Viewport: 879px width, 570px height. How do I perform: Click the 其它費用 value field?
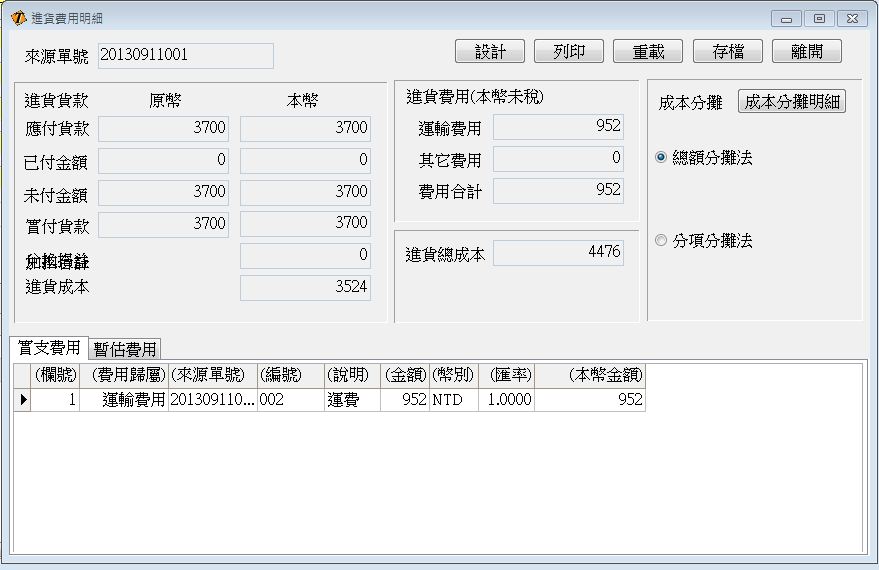[x=558, y=159]
